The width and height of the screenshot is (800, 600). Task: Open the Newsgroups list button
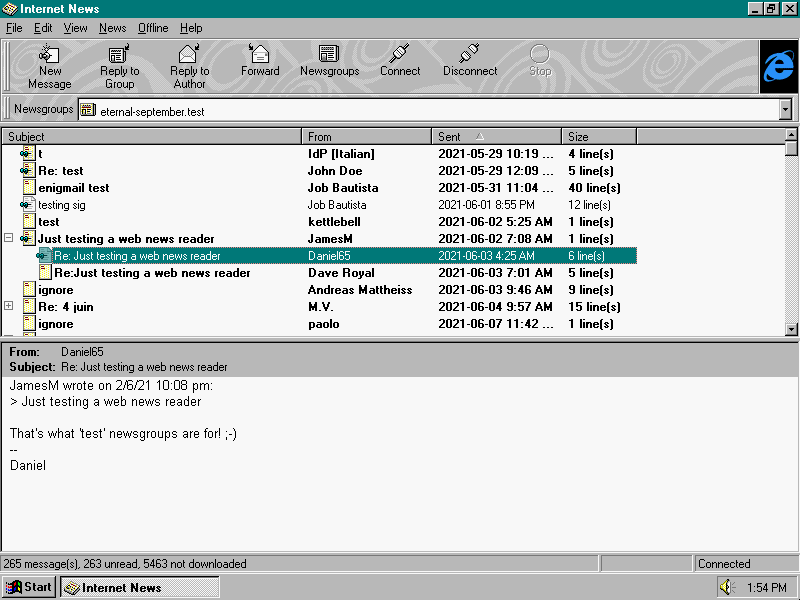click(329, 62)
